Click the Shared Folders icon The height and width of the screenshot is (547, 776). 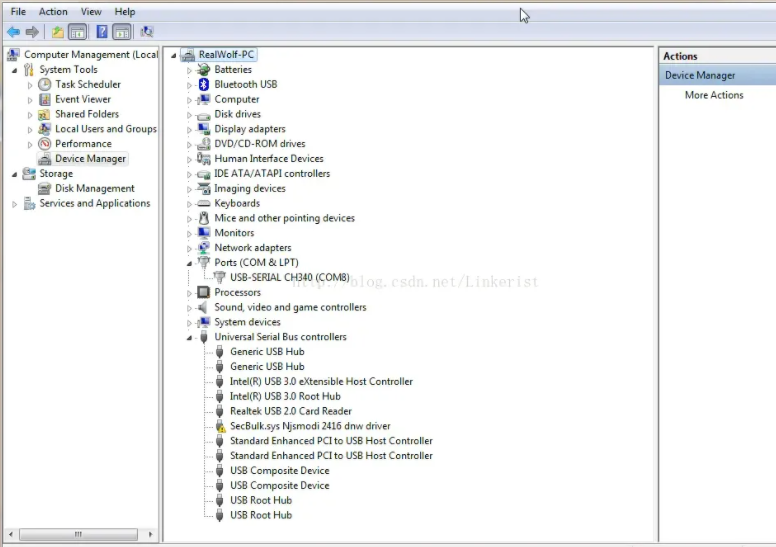point(45,114)
